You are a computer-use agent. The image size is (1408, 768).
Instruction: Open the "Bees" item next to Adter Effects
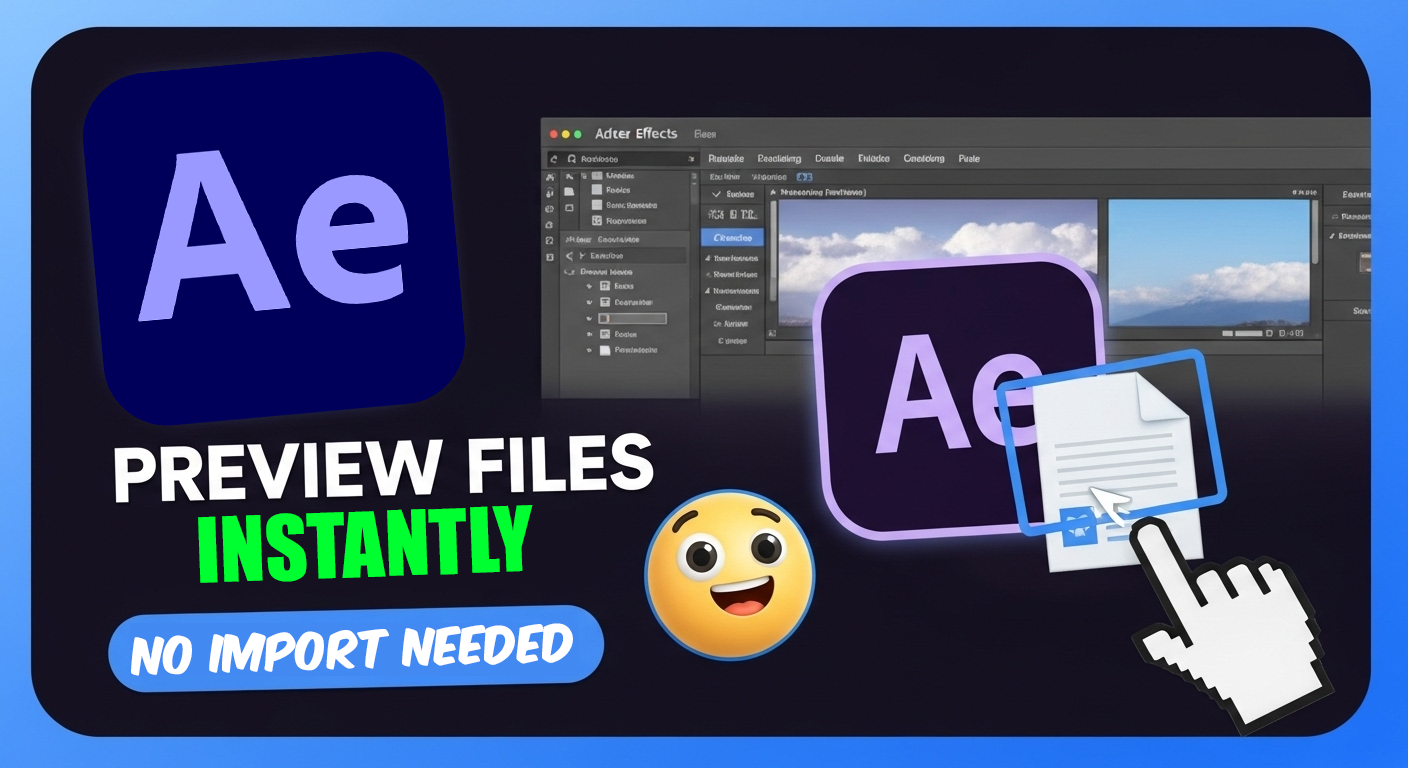tap(706, 134)
